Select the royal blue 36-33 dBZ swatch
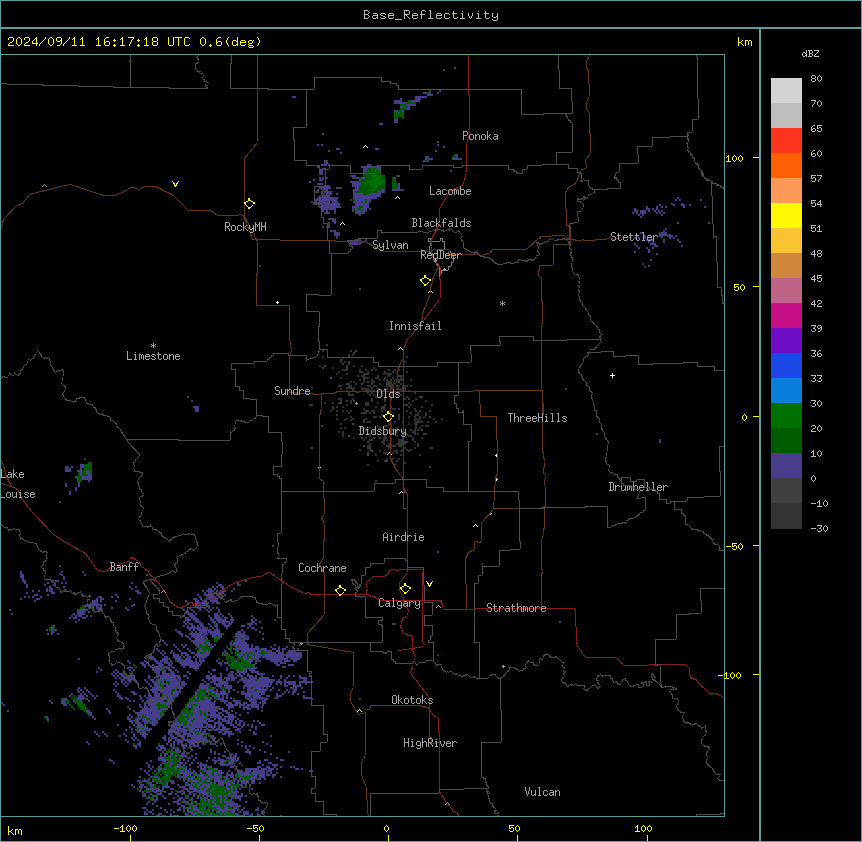862x842 pixels. 786,365
